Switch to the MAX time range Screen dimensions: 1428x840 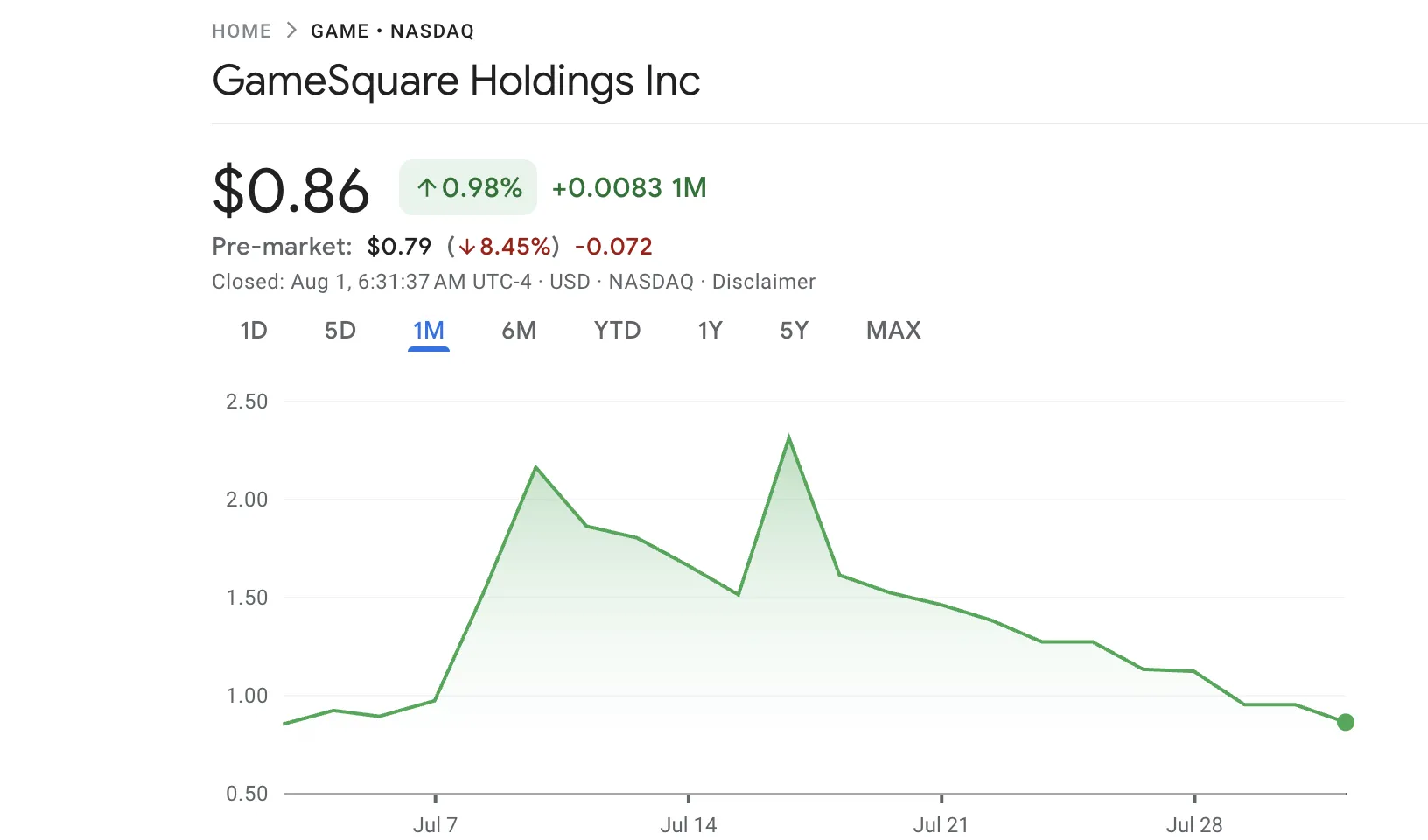(x=893, y=331)
